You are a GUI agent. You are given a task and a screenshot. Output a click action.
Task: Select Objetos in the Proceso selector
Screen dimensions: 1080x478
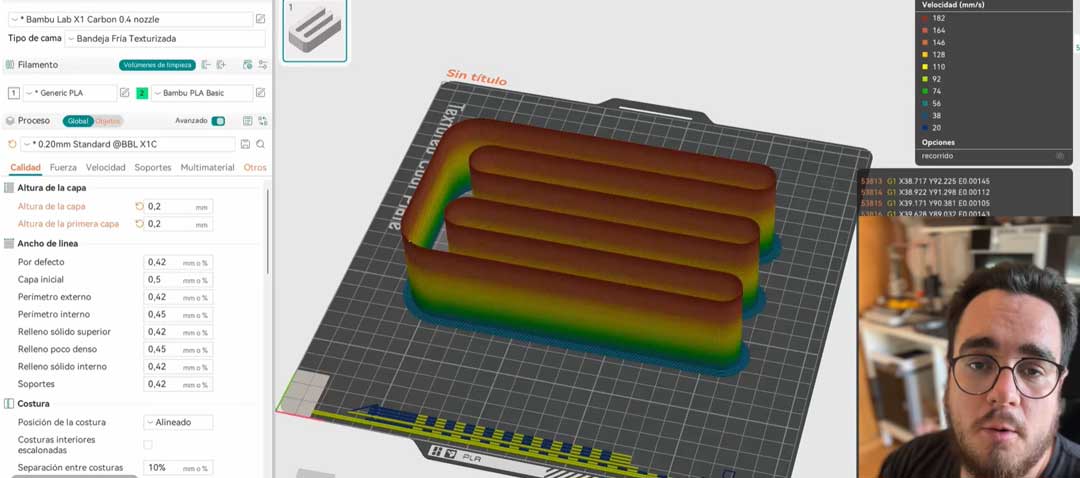coord(108,121)
